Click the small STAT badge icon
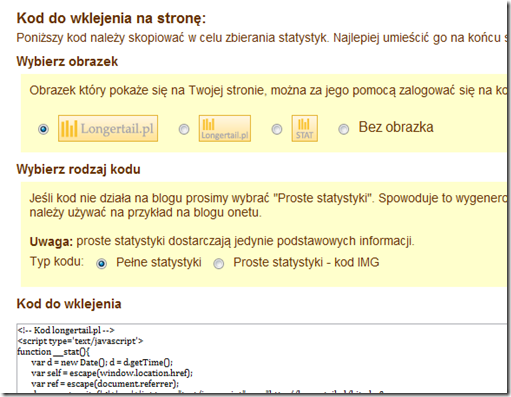The height and width of the screenshot is (397, 511). 305,129
